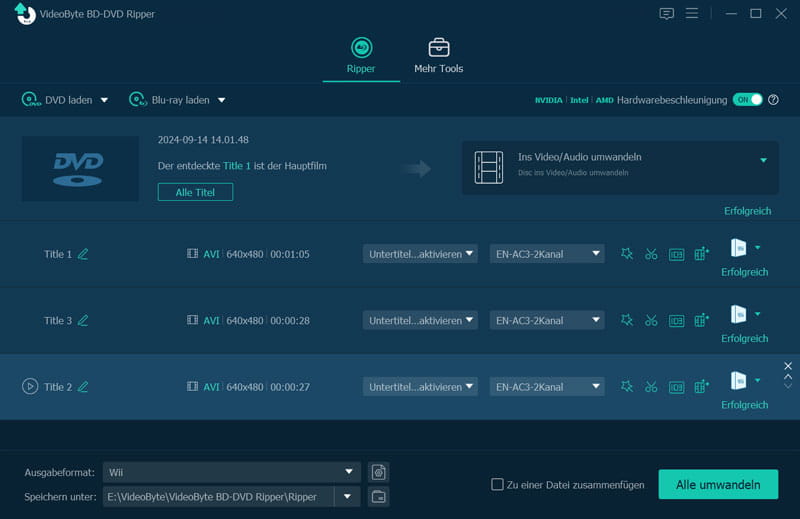Open effects edit star icon for Title 2

coord(627,386)
